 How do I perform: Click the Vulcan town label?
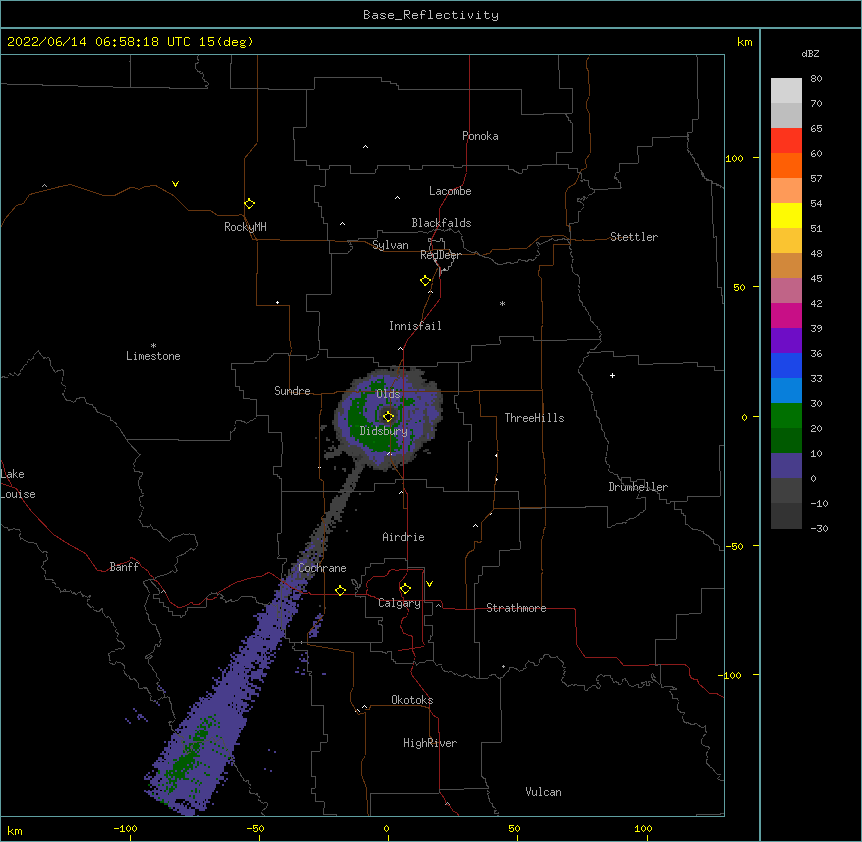543,792
